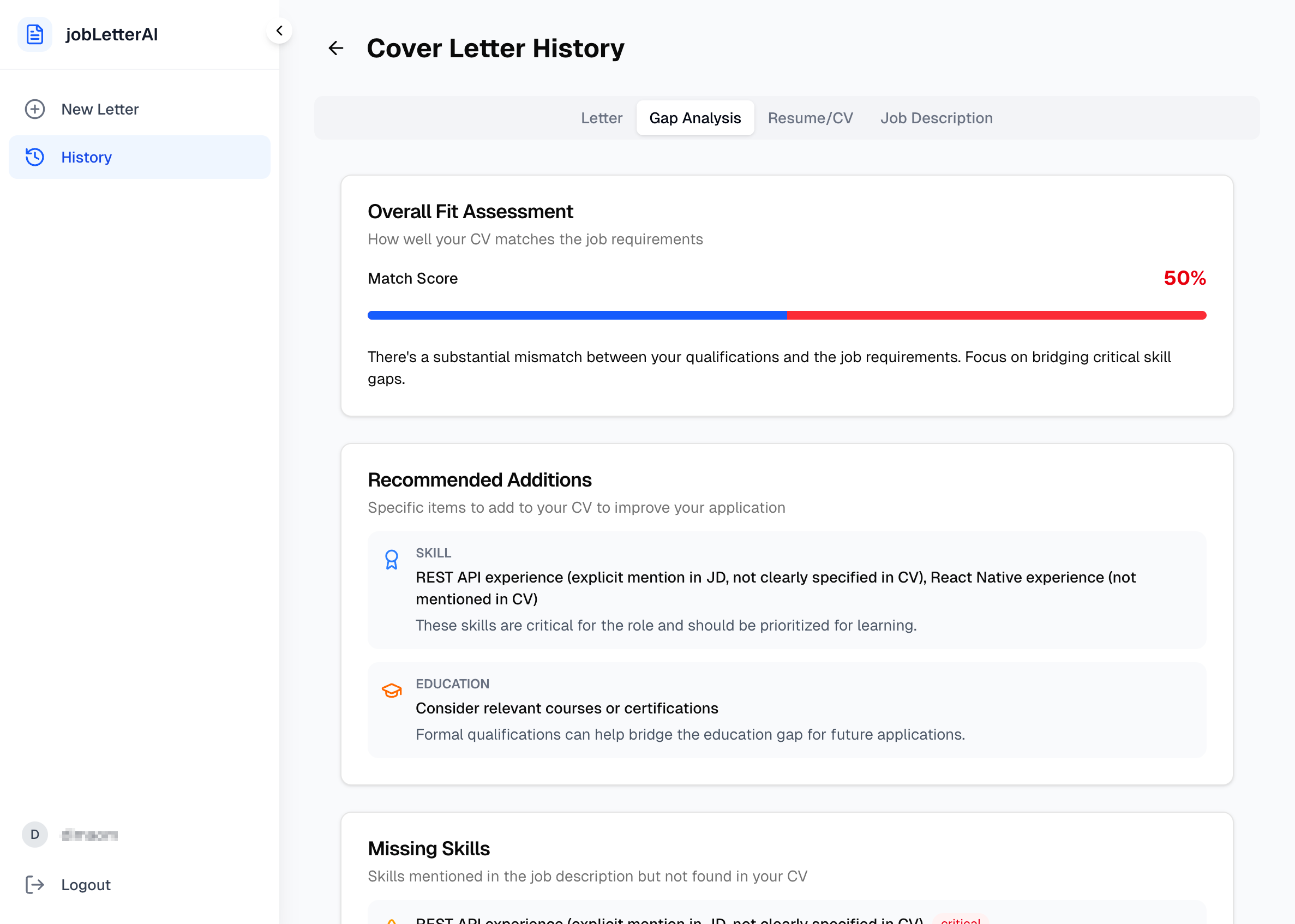Select the New Letter plus icon
The height and width of the screenshot is (924, 1295).
pyautogui.click(x=35, y=109)
